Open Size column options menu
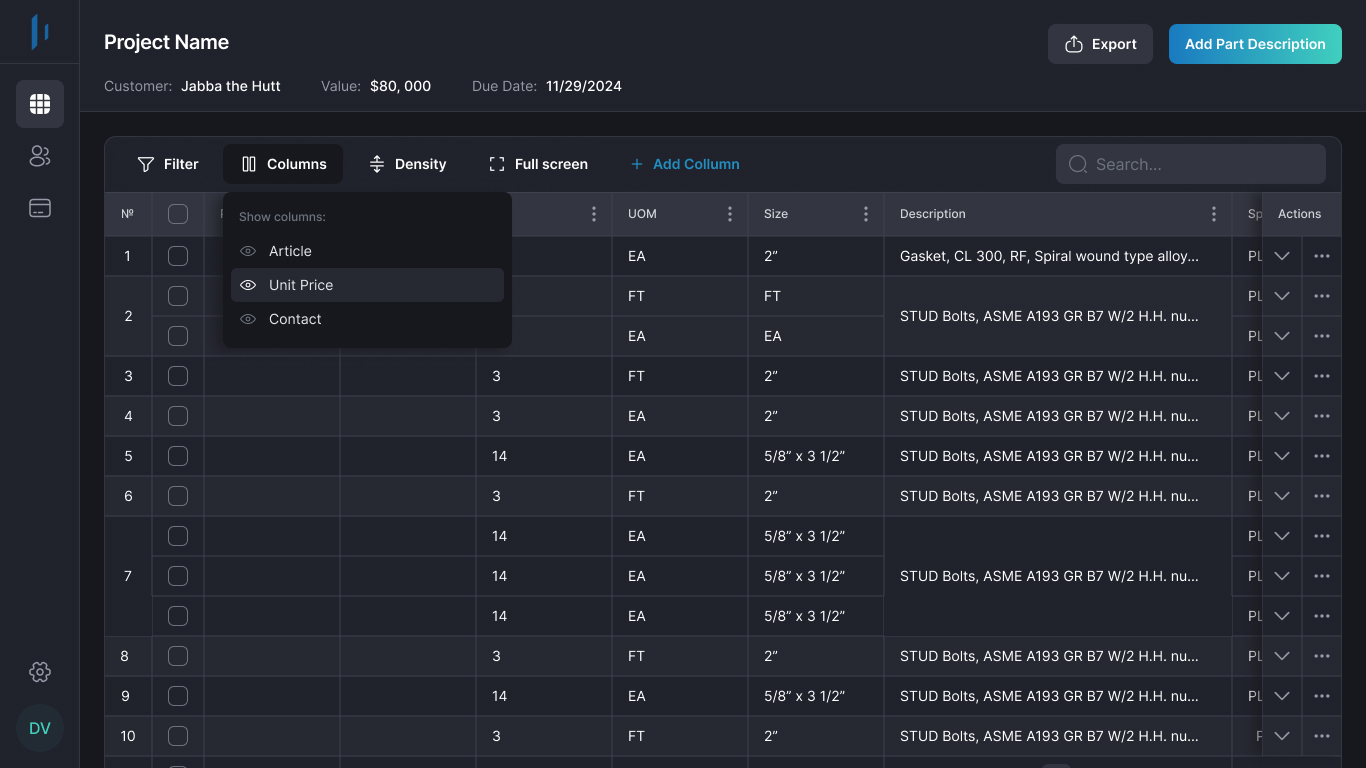The height and width of the screenshot is (768, 1366). (866, 214)
